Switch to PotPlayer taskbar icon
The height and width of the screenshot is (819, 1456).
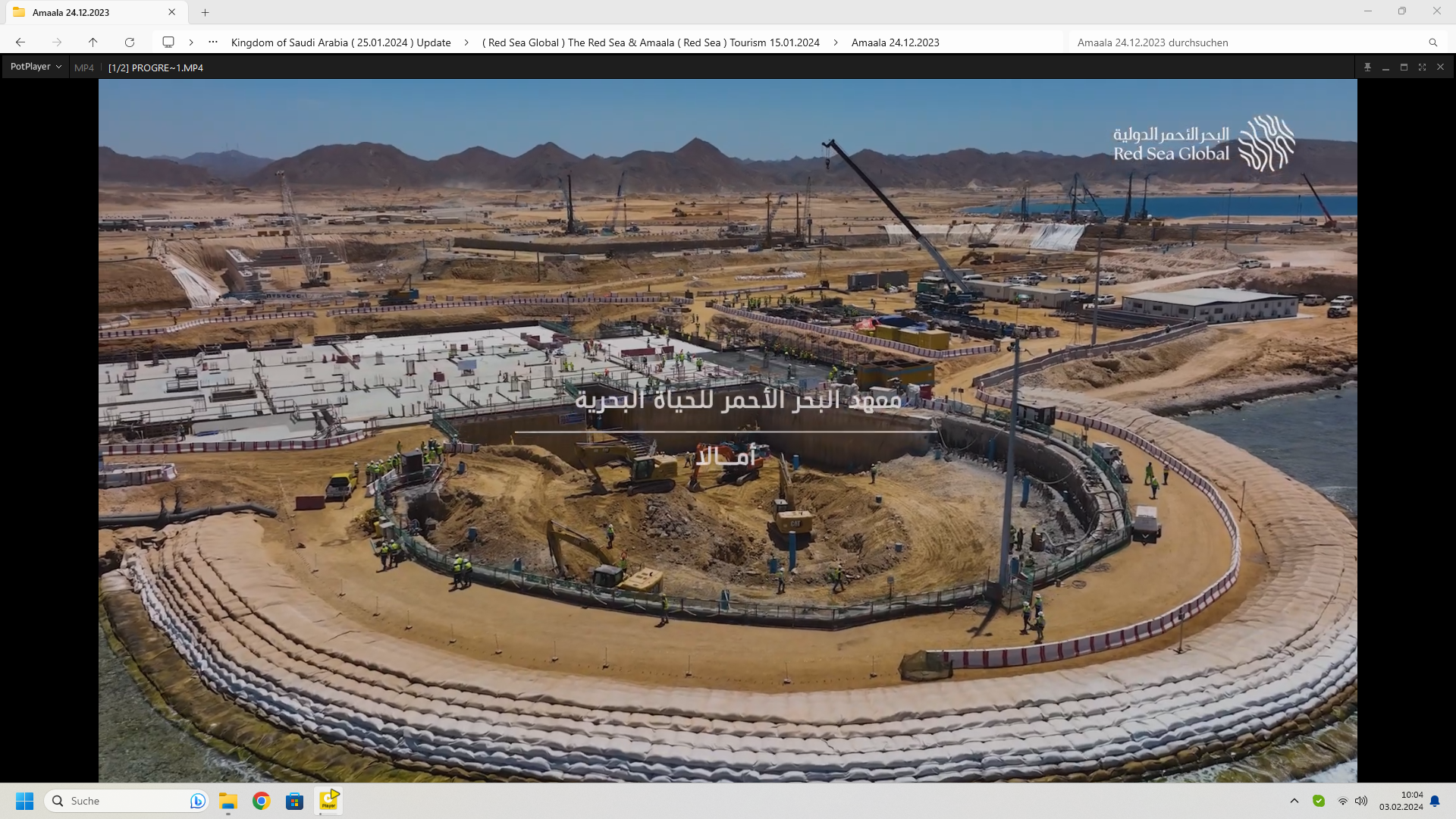328,801
